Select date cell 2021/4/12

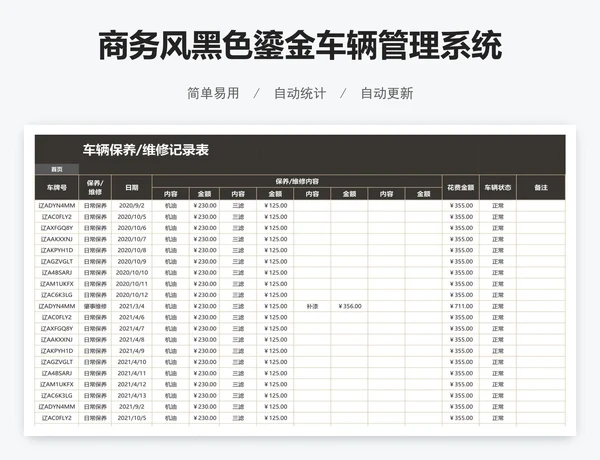[132, 384]
